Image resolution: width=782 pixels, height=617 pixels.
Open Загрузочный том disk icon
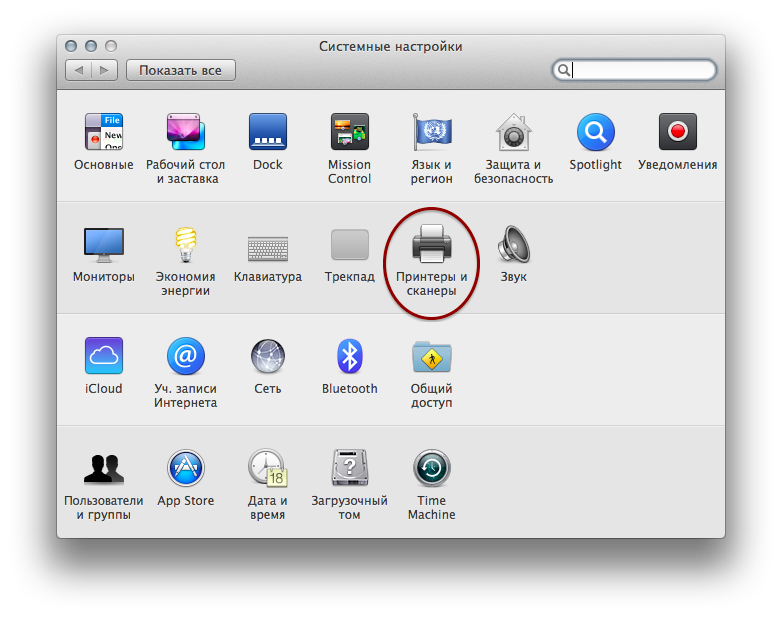[x=350, y=468]
